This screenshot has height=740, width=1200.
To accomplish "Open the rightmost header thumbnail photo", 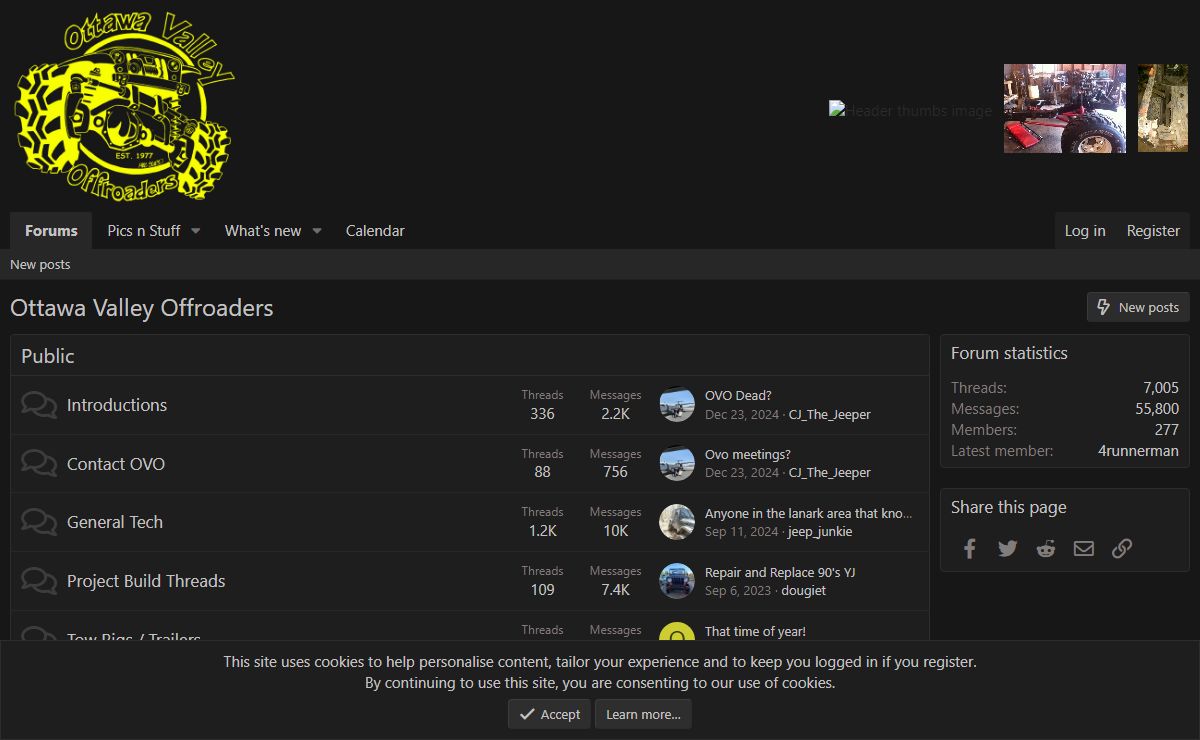I will [1163, 109].
